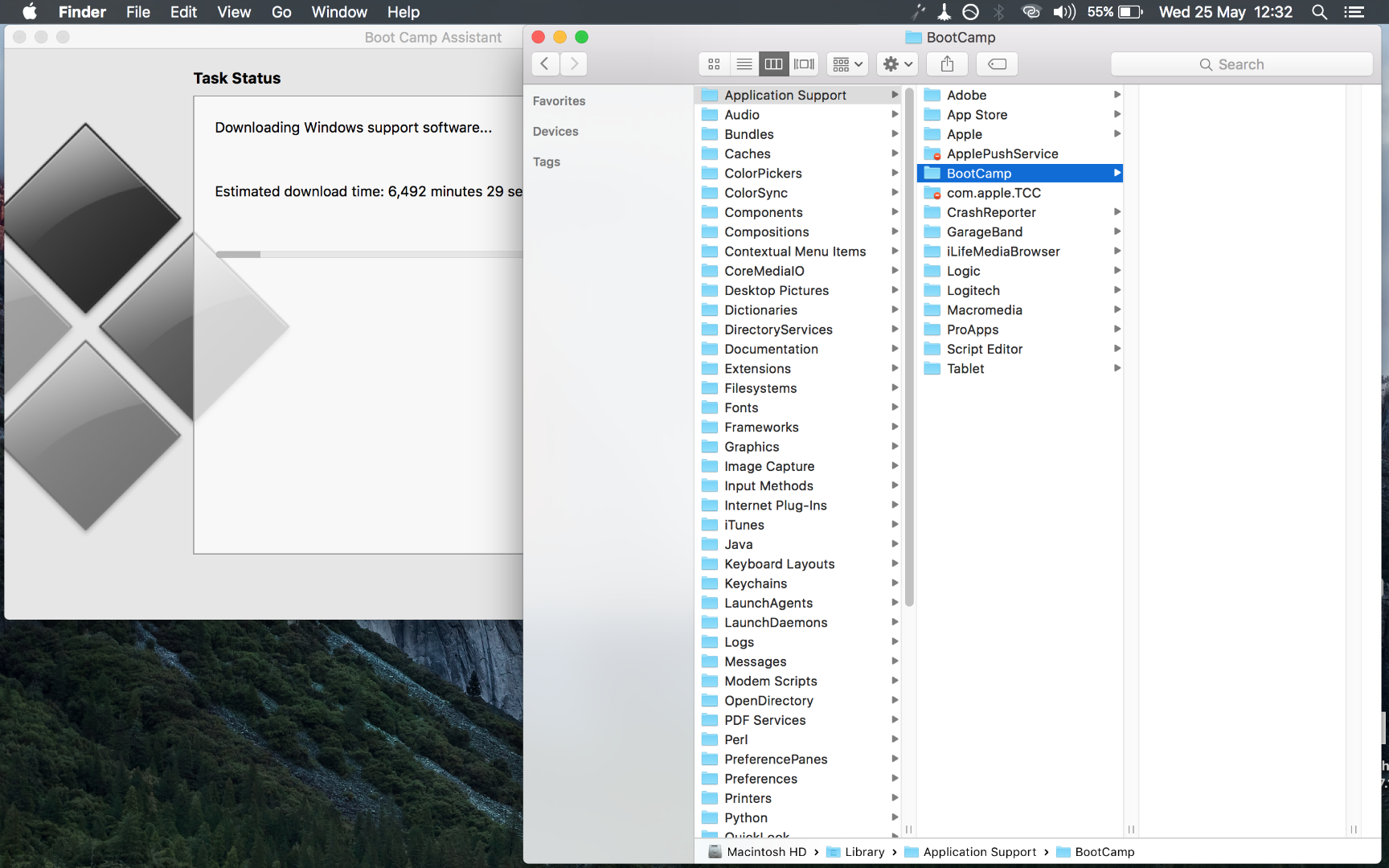Click Application Support in the path bar

971,852
